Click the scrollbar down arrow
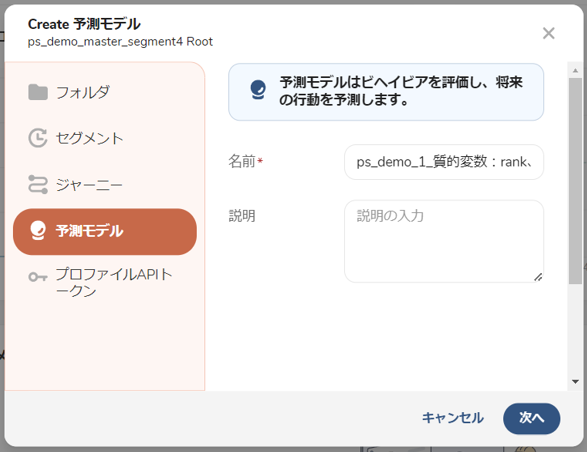Screen dimensions: 587x452 tap(575, 382)
